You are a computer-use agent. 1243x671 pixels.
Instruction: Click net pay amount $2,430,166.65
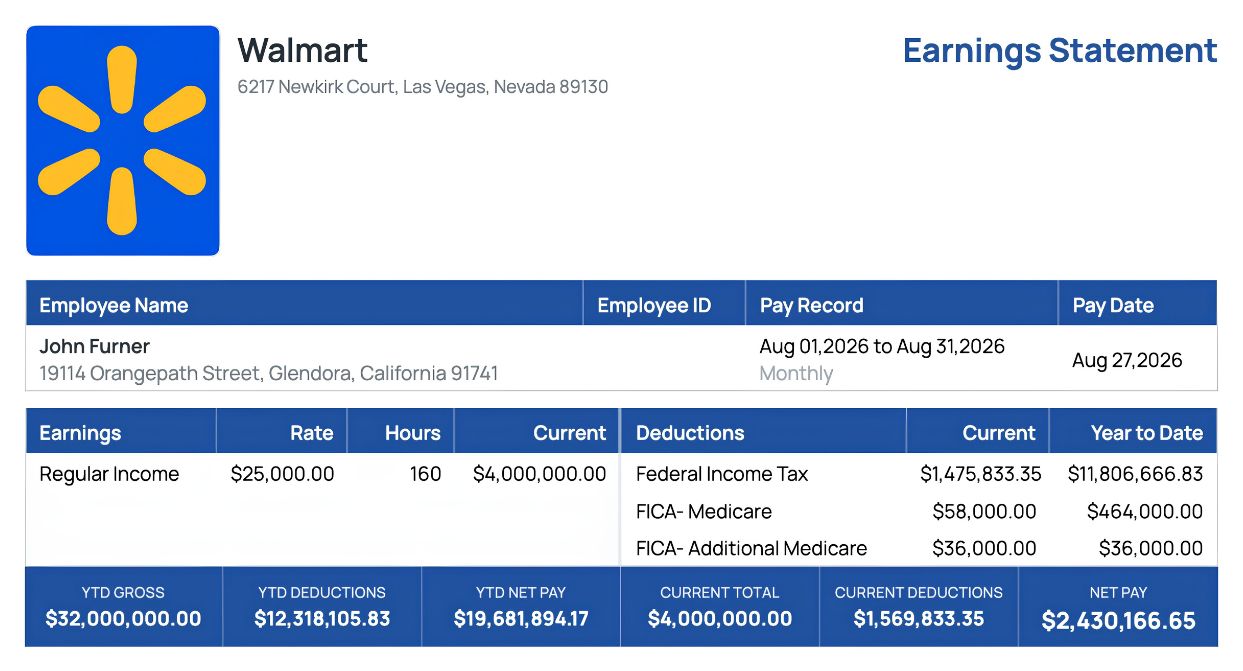(1119, 621)
